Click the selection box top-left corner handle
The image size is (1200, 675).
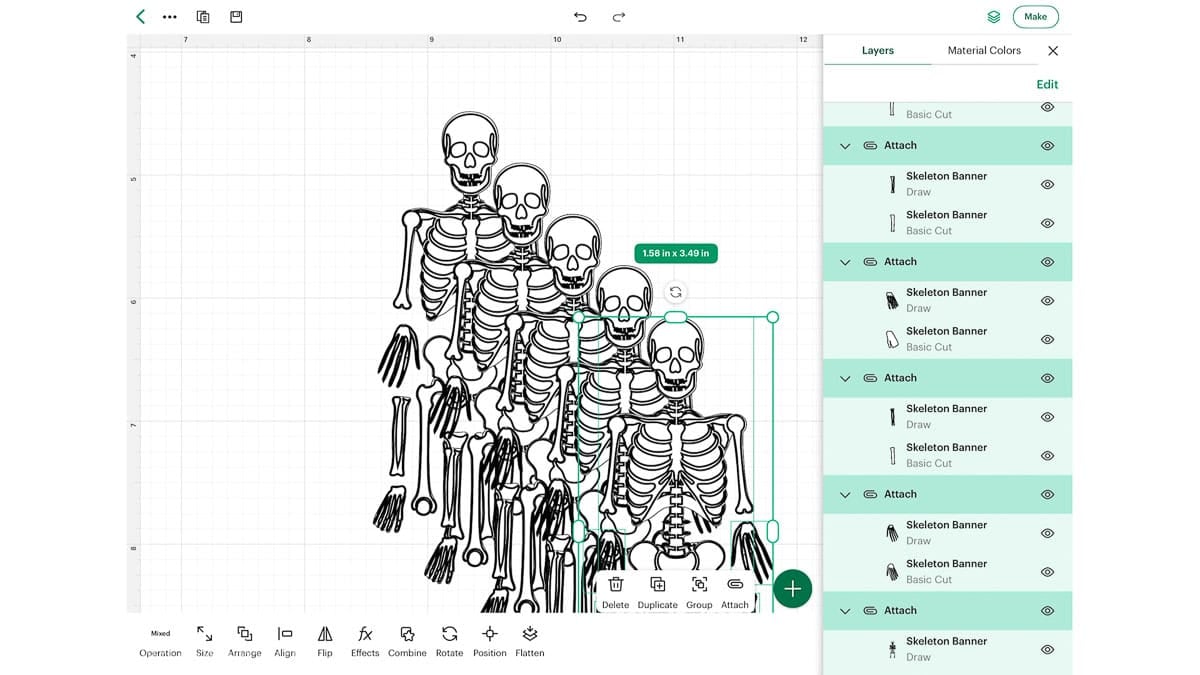(x=579, y=317)
